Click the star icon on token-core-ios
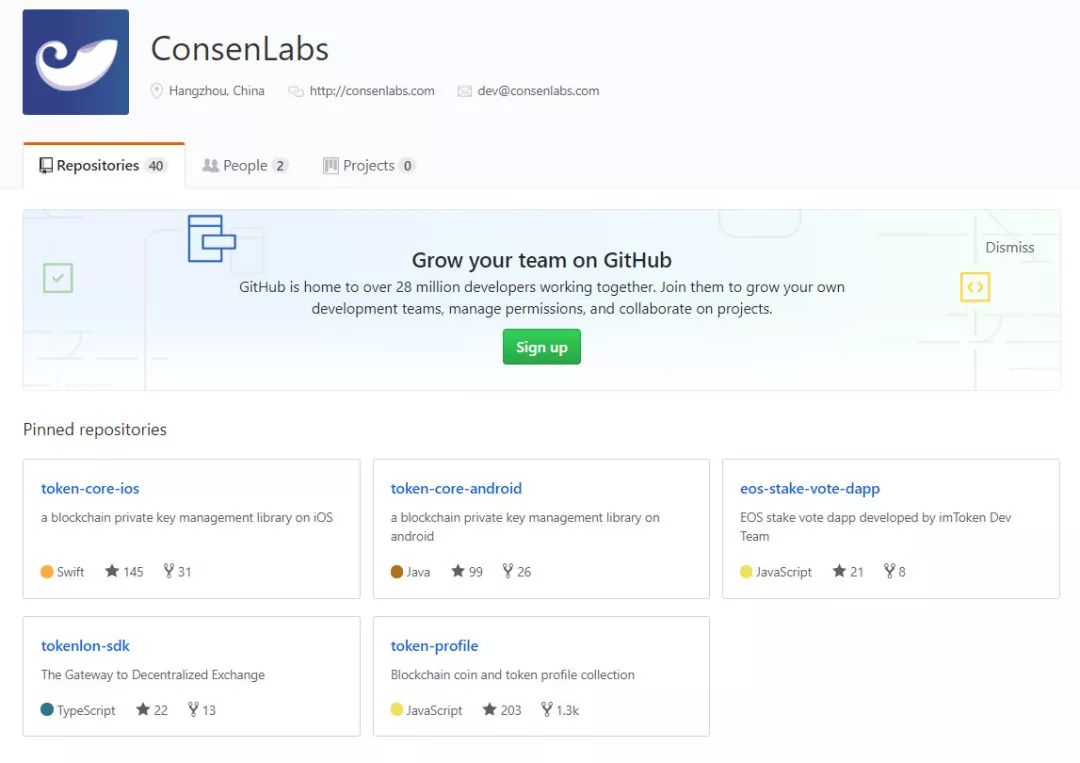Screen dimensions: 1080x763 coord(112,572)
